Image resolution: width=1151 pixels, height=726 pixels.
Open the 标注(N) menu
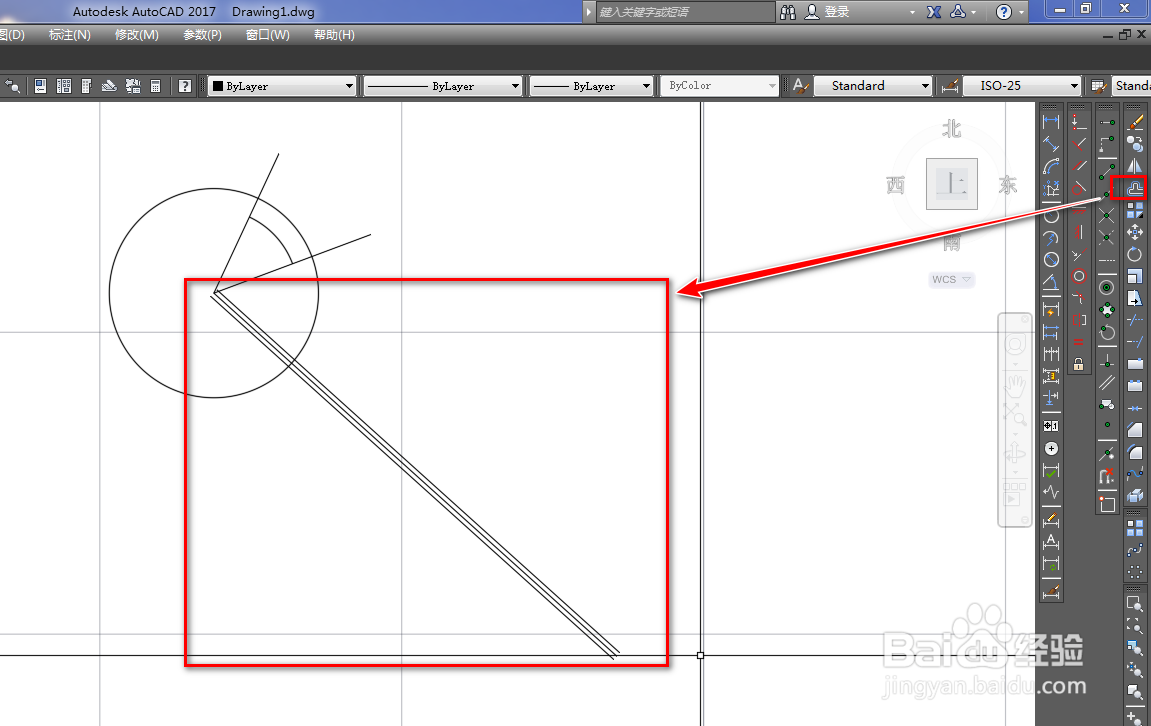click(x=70, y=35)
